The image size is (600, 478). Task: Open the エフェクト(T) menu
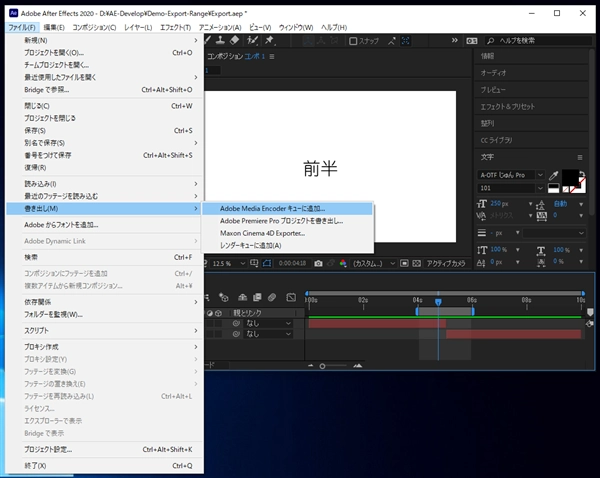click(175, 28)
